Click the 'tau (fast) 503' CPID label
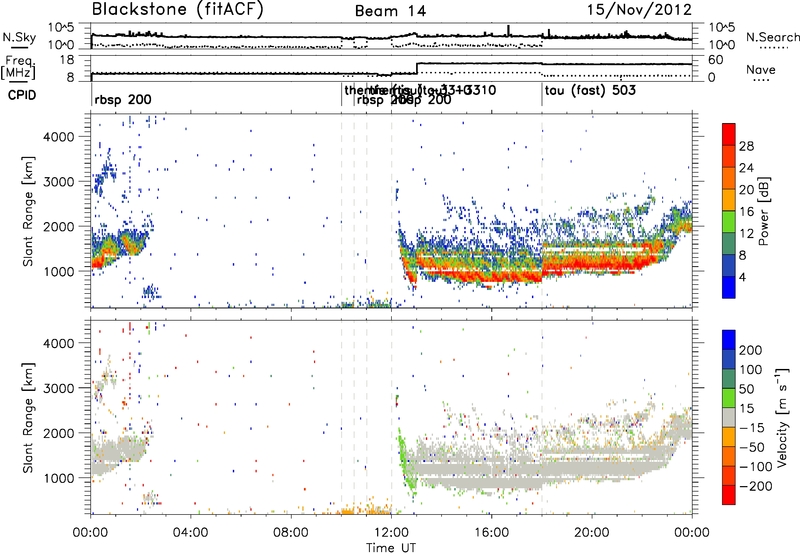The image size is (800, 554). (x=590, y=91)
